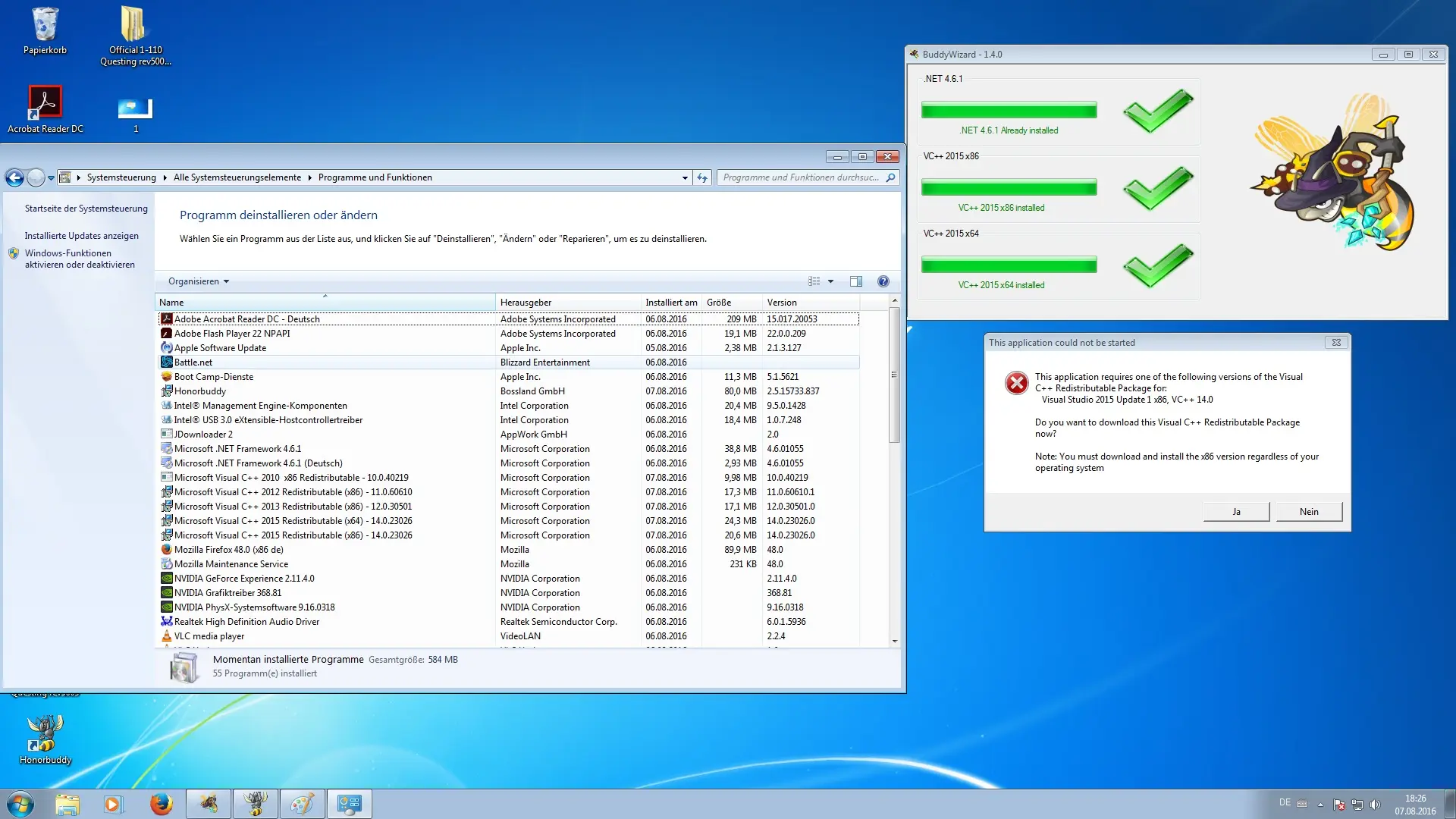Click the red error icon in the dialog
1456x819 pixels.
tap(1017, 383)
